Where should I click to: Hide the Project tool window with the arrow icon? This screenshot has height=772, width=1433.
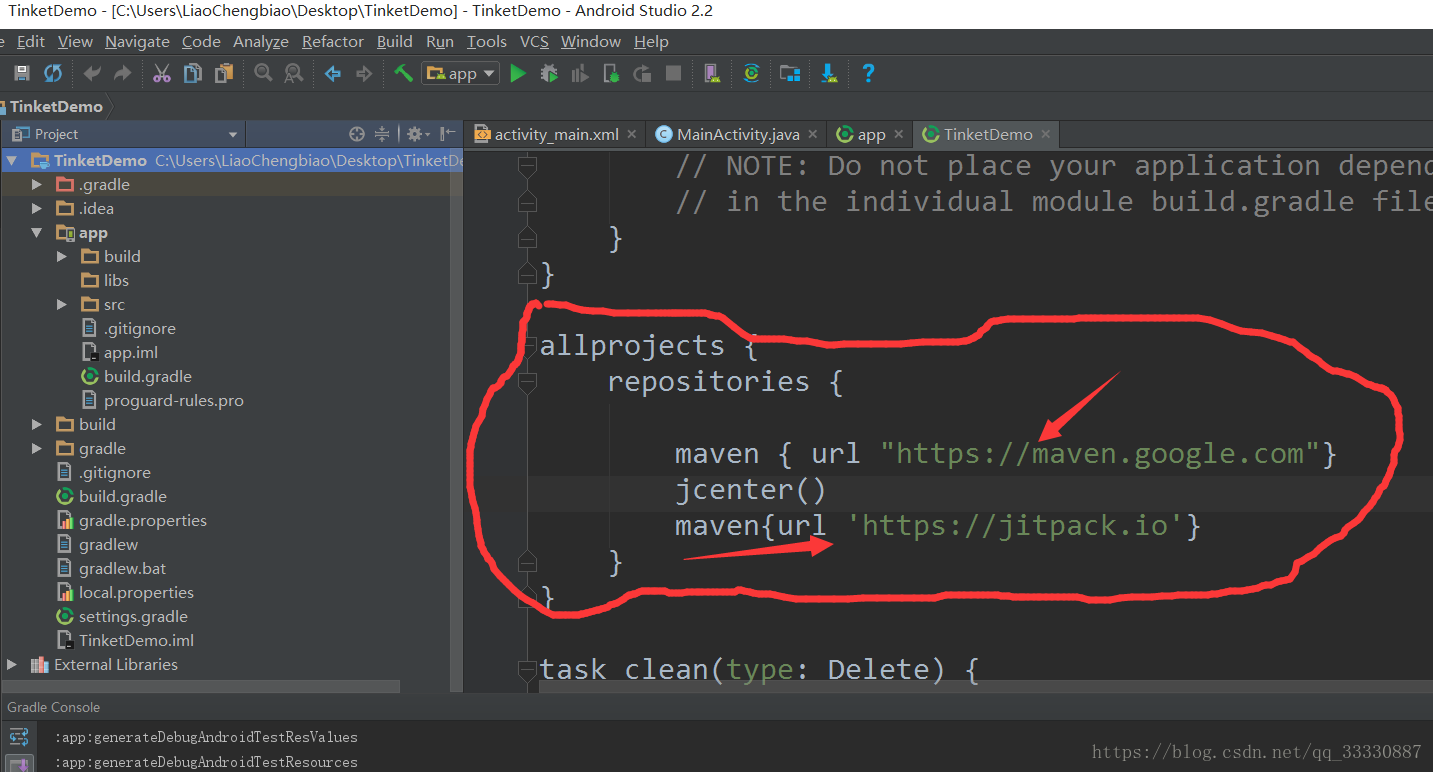click(448, 134)
